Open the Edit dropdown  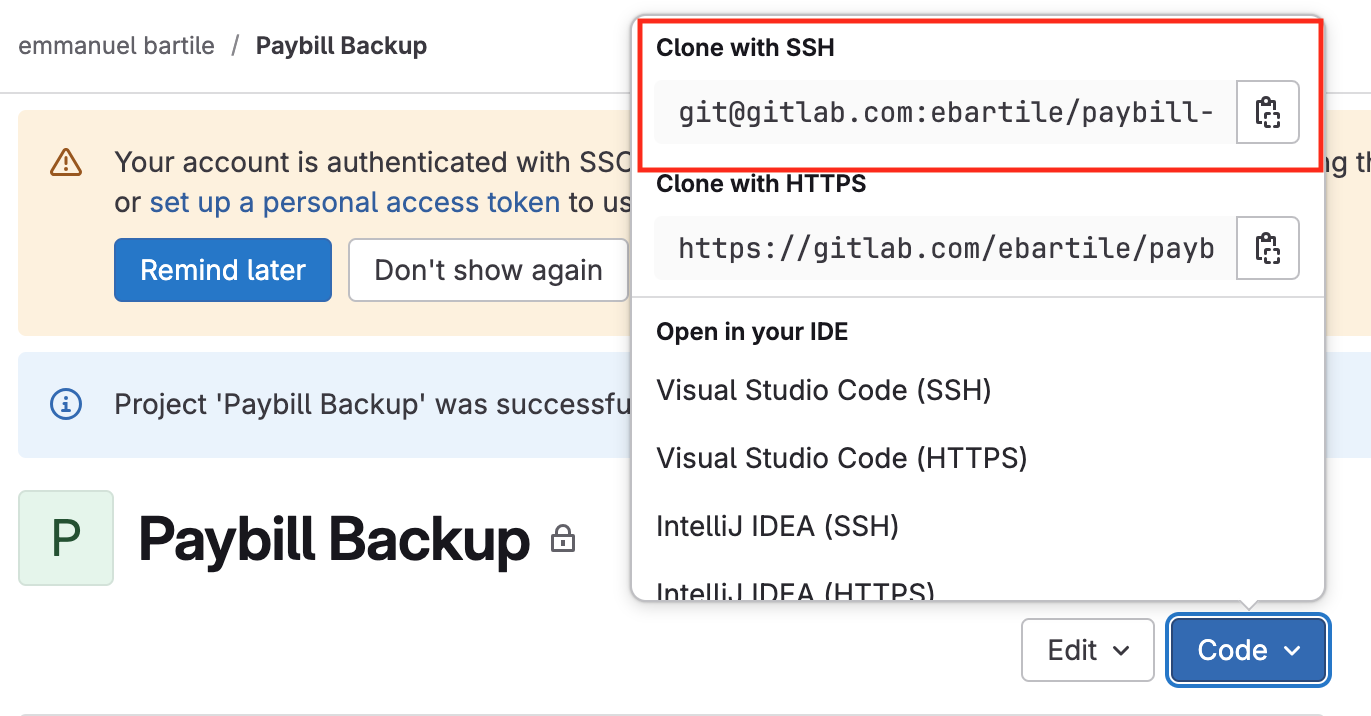(x=1087, y=651)
